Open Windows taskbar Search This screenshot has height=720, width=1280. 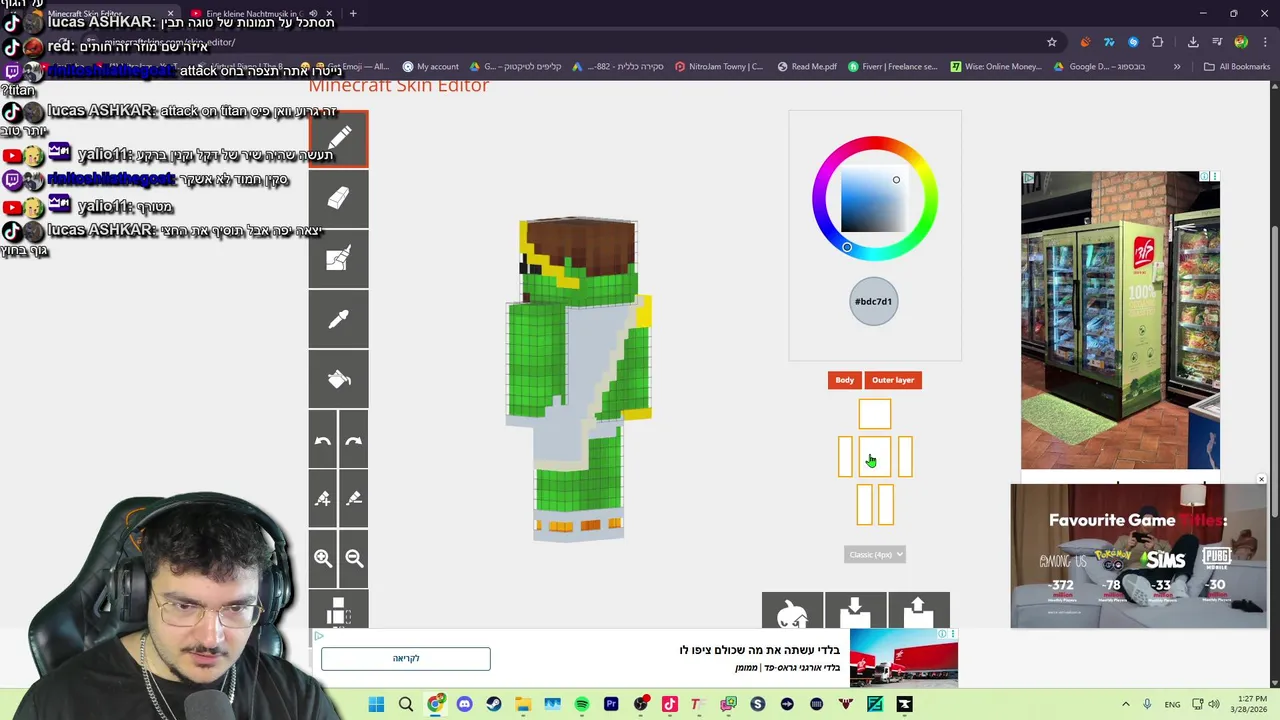pos(406,704)
